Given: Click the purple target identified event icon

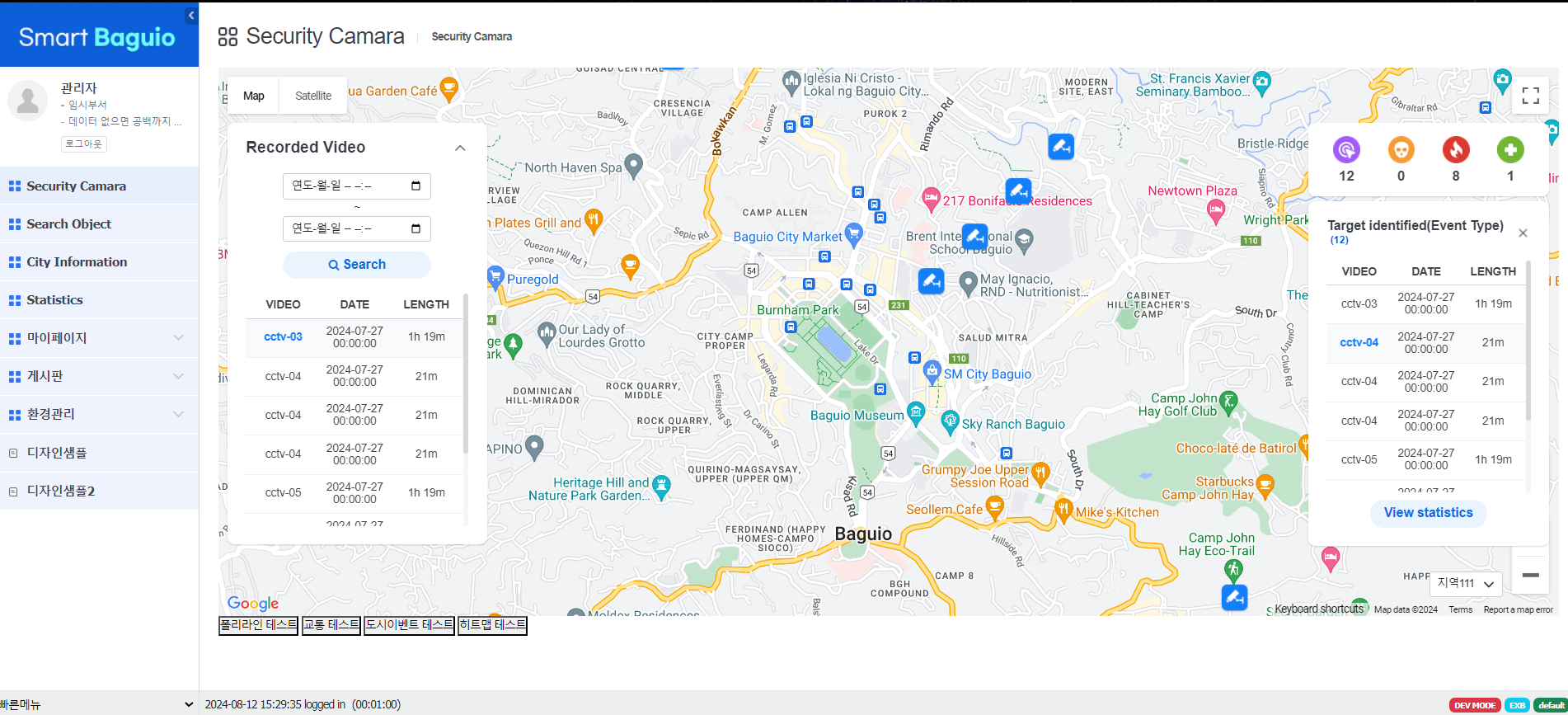Looking at the screenshot, I should (x=1346, y=150).
